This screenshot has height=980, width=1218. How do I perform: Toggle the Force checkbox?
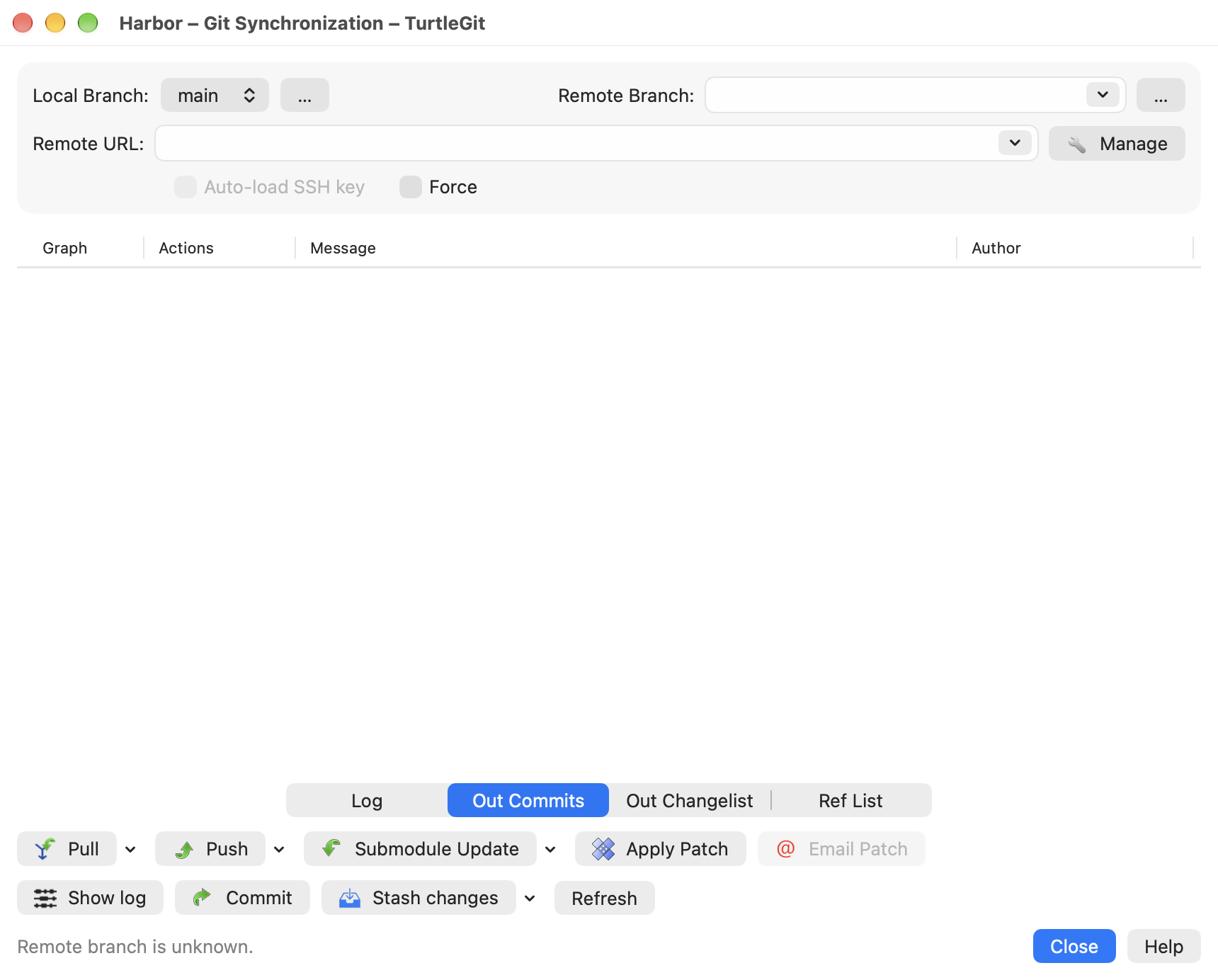click(411, 187)
